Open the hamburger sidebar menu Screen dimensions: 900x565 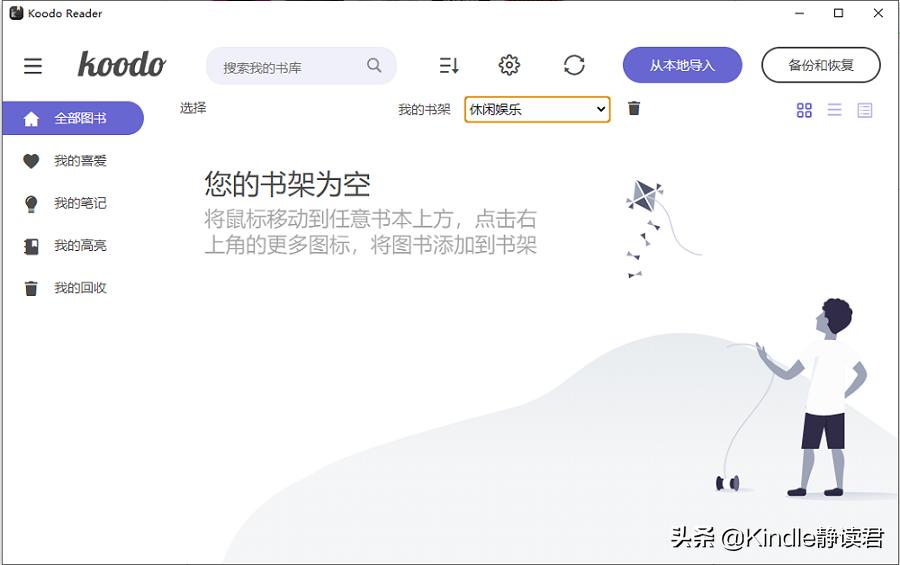click(33, 65)
